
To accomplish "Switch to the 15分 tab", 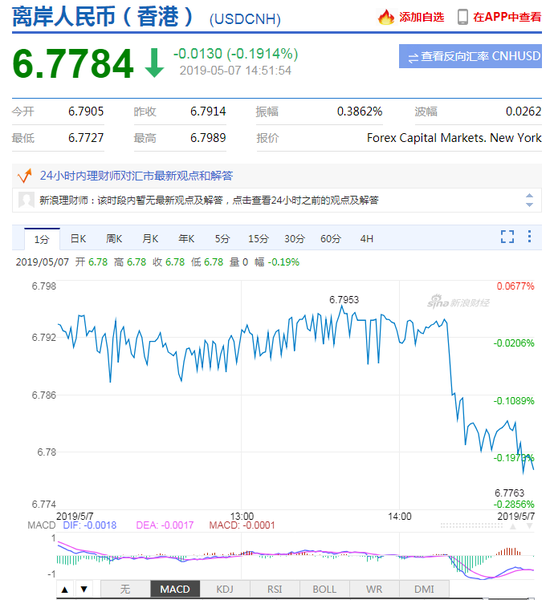I will click(x=258, y=239).
